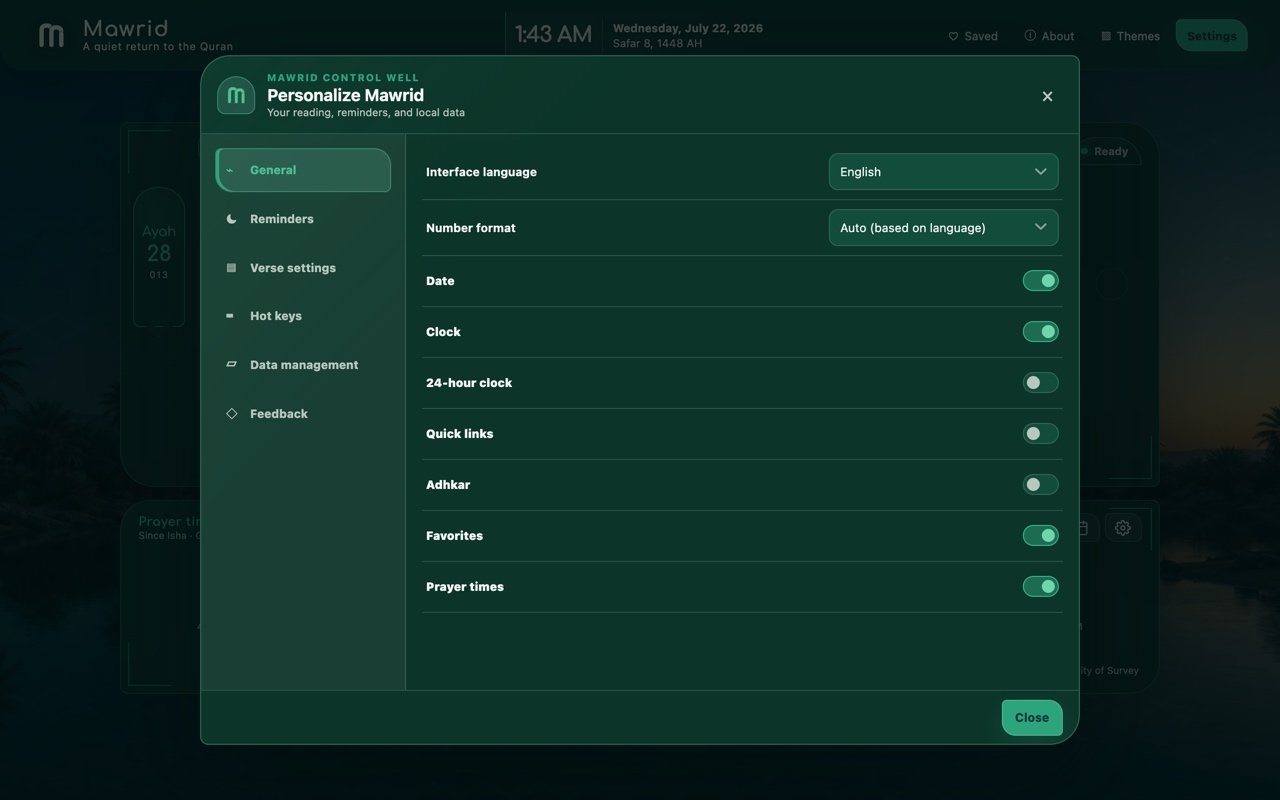Screen dimensions: 1280x800
Task: Open the Number format dropdown
Action: (943, 228)
